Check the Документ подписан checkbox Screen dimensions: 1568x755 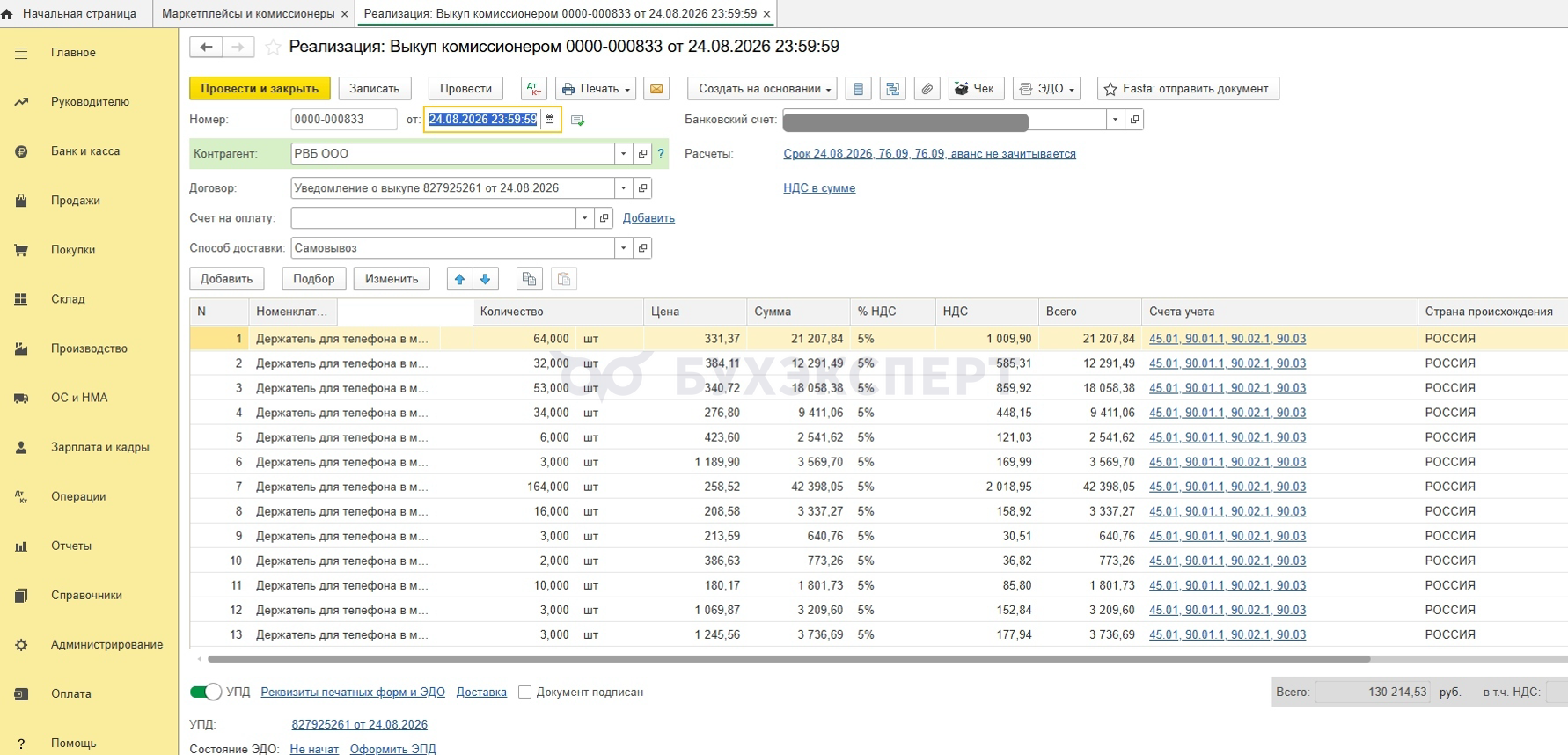524,693
